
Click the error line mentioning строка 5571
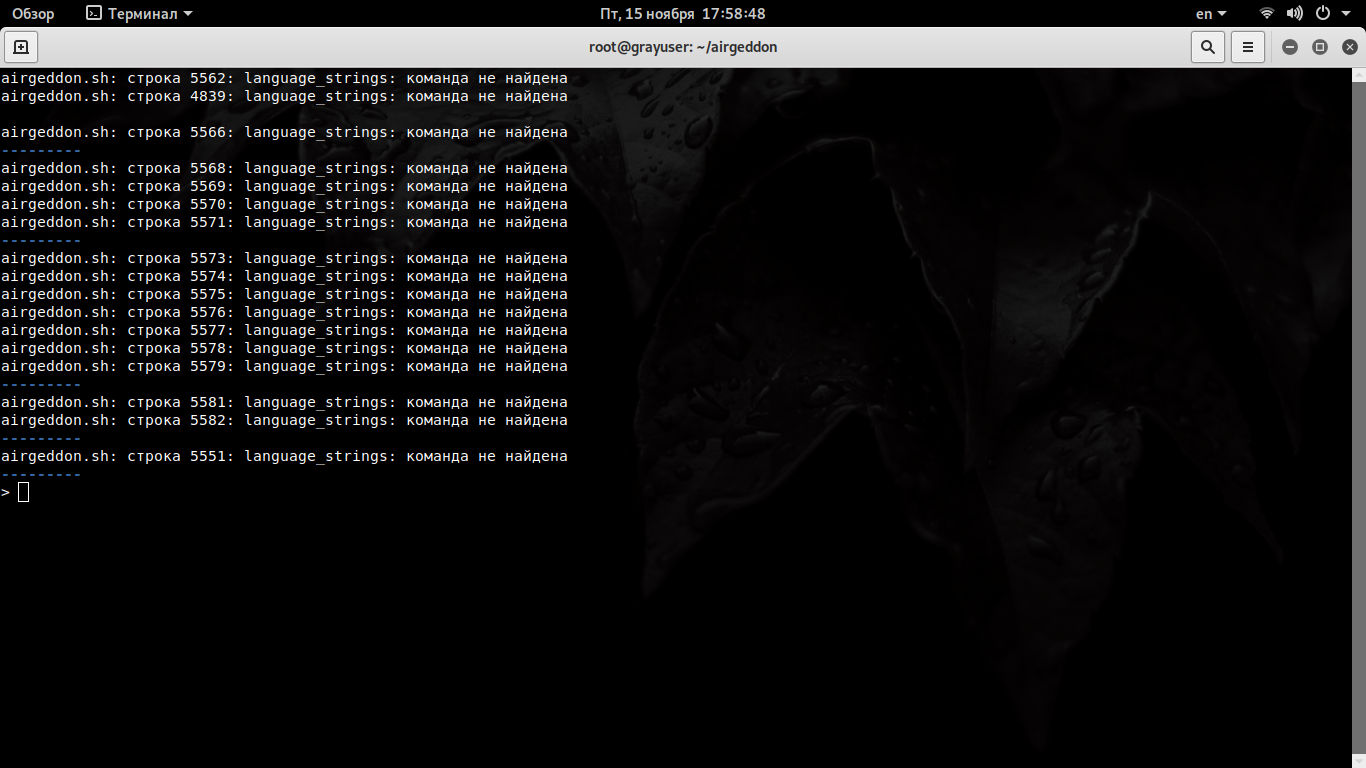pos(284,222)
